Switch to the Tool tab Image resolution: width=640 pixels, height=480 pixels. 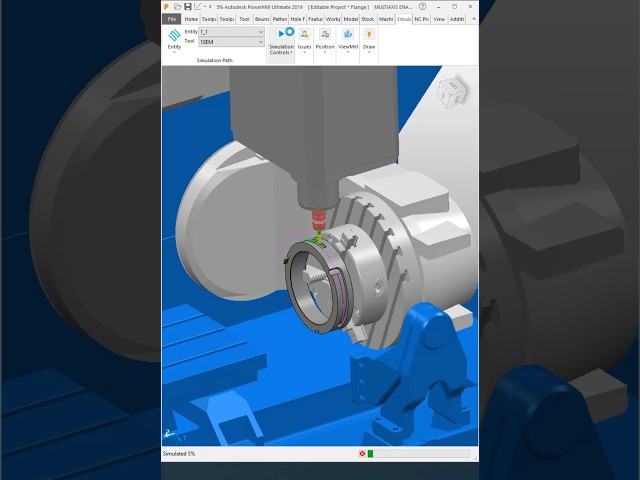point(244,19)
